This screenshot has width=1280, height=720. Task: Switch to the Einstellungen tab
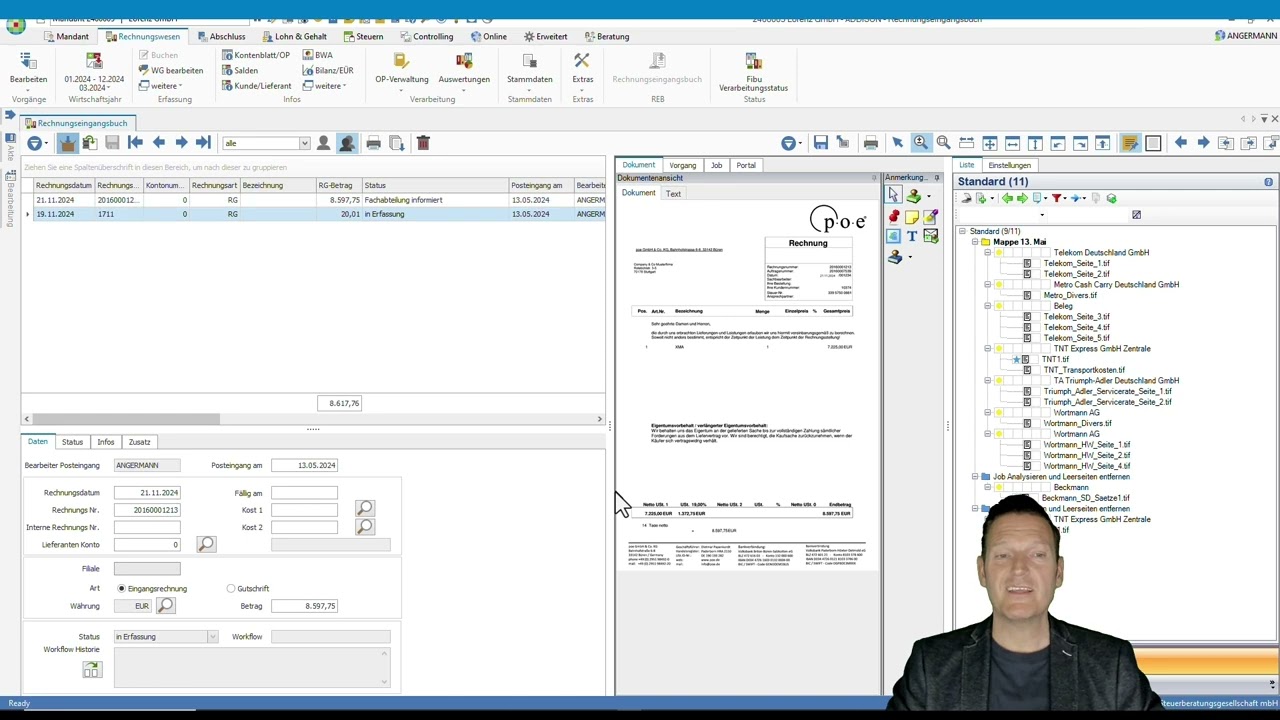[x=1009, y=165]
